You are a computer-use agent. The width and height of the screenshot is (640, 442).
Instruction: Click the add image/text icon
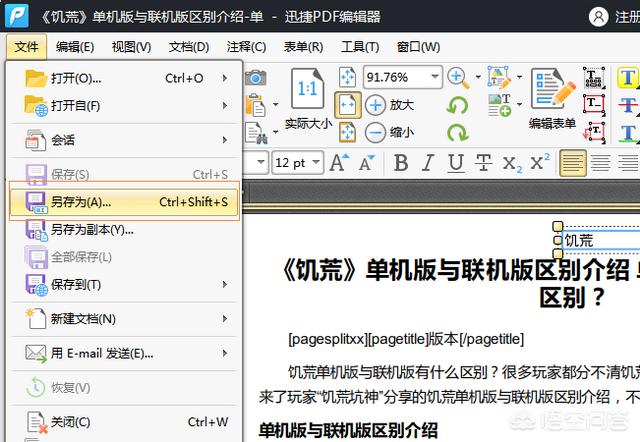click(x=500, y=105)
